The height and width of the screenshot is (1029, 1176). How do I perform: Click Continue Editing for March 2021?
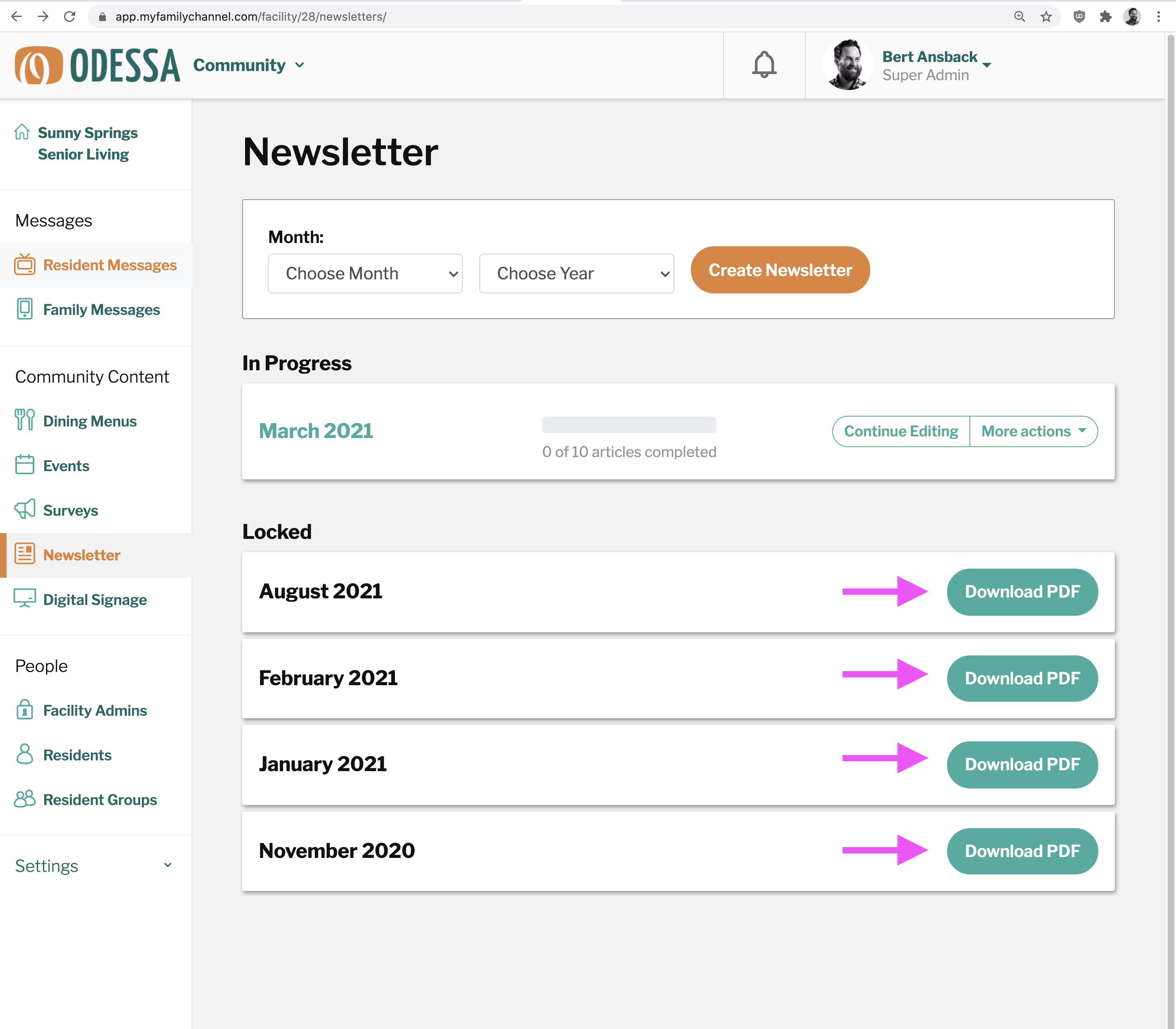[x=901, y=431]
